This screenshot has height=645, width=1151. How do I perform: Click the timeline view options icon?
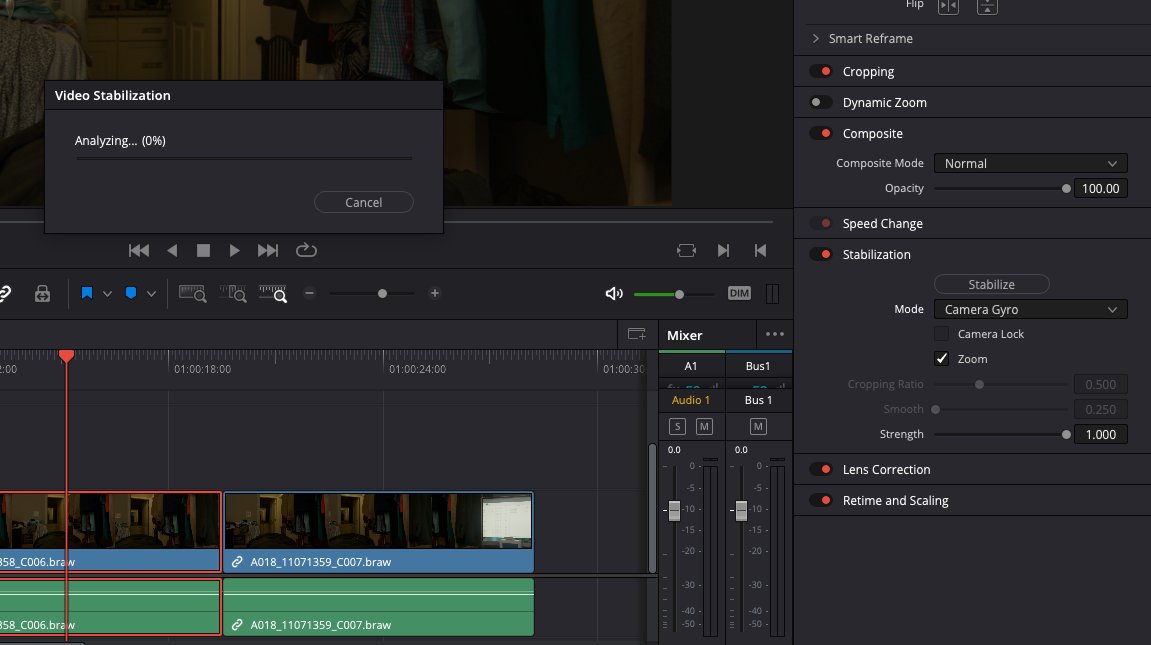coord(636,335)
